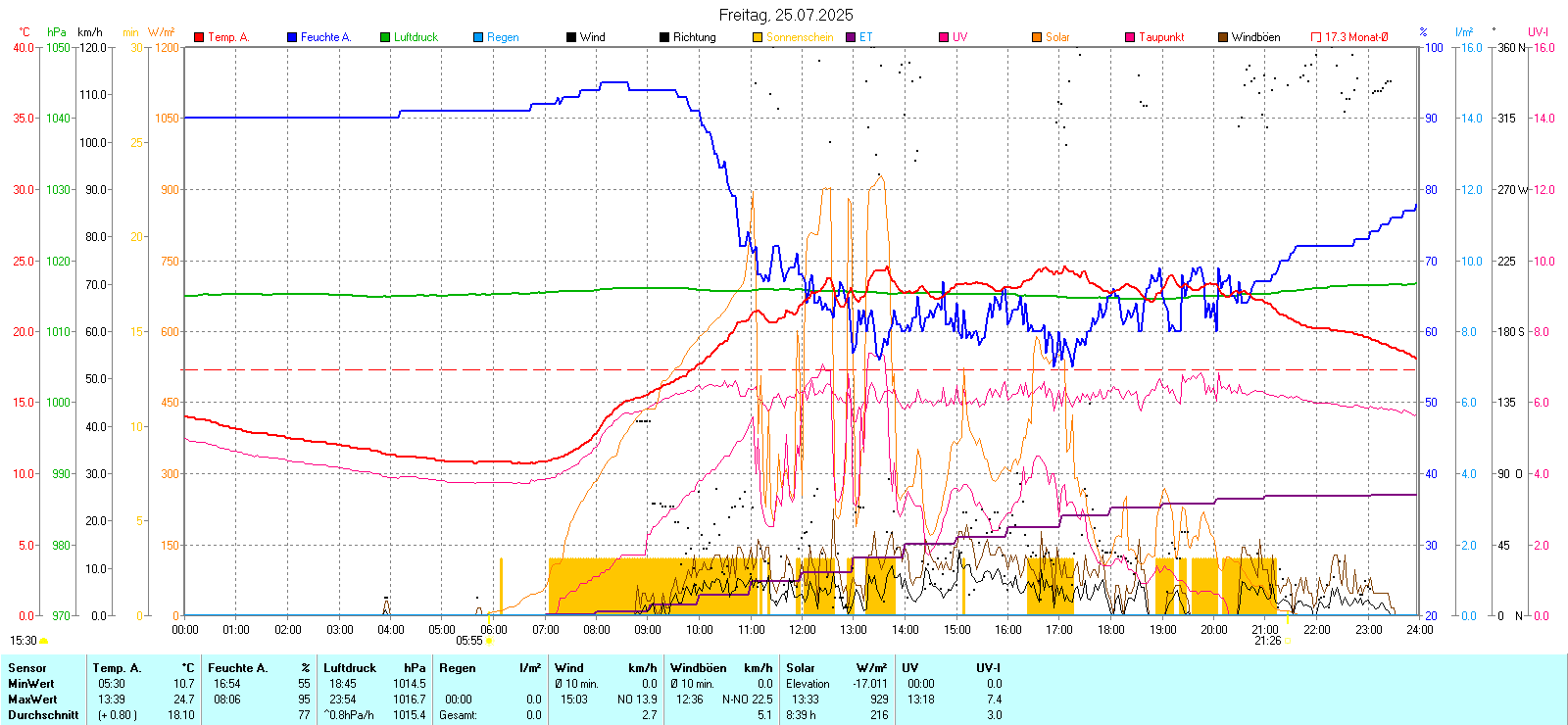Click the green Luftdruck legend square
The width and height of the screenshot is (1568, 725).
[x=385, y=37]
